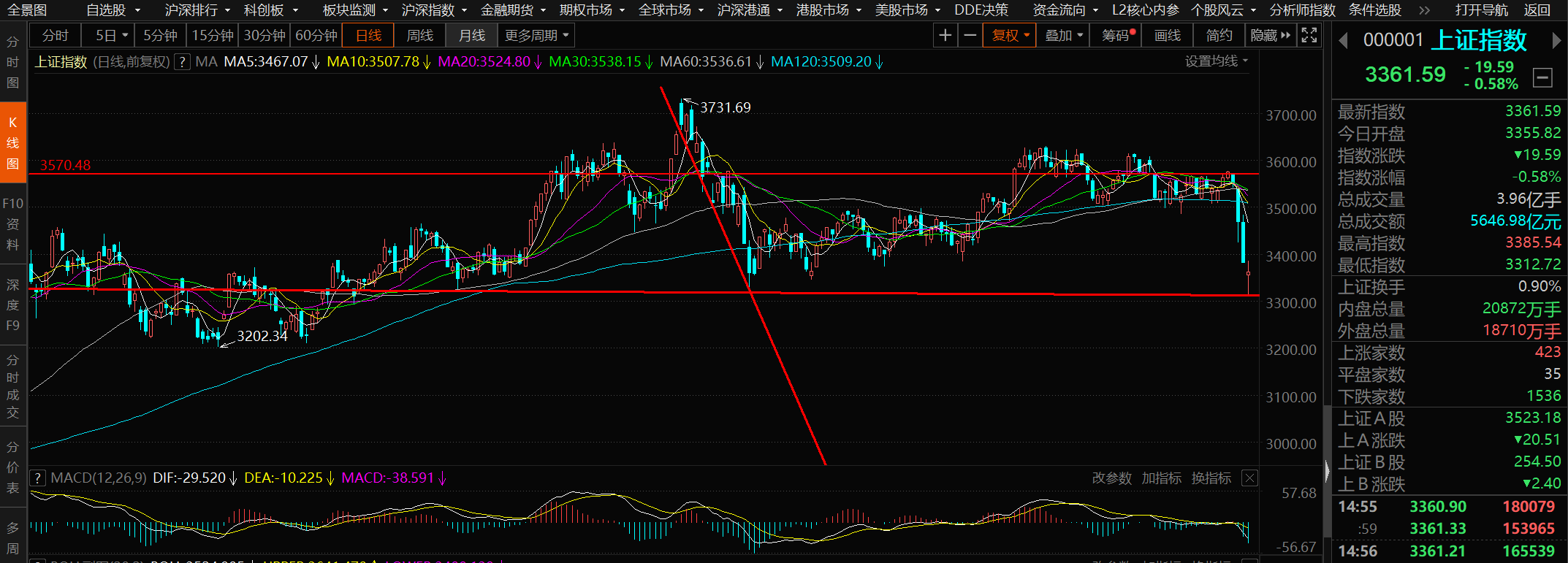Zoom in the K-line chart with plus button

pyautogui.click(x=945, y=35)
